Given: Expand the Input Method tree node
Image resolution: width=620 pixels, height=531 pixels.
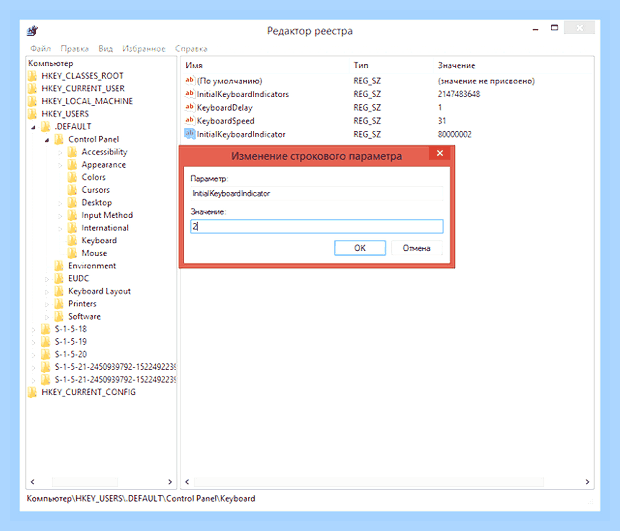Looking at the screenshot, I should [60, 216].
